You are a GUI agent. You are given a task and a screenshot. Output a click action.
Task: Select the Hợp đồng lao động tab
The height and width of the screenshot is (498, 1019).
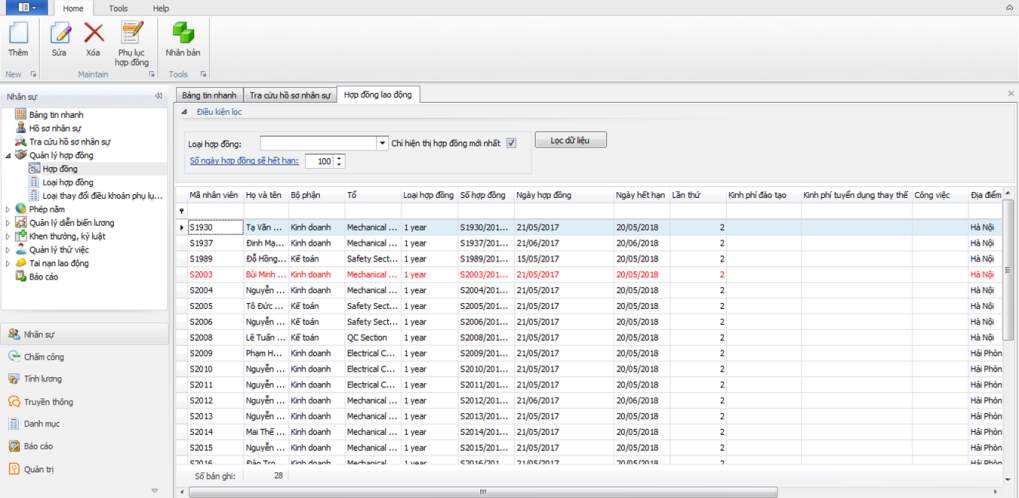click(378, 95)
